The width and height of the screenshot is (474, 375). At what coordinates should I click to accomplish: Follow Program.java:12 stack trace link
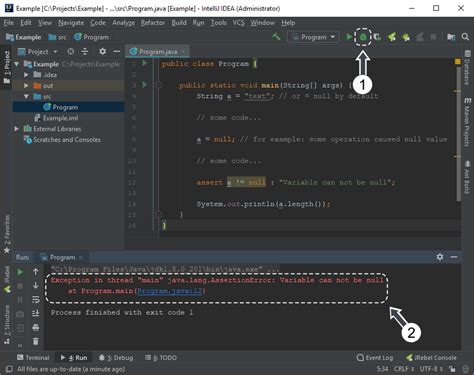tap(170, 291)
